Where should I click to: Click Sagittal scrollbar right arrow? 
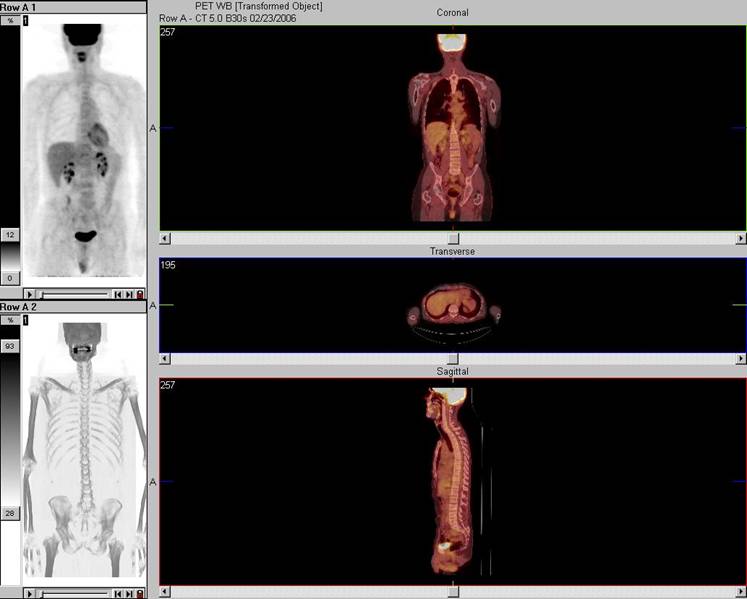pos(741,591)
